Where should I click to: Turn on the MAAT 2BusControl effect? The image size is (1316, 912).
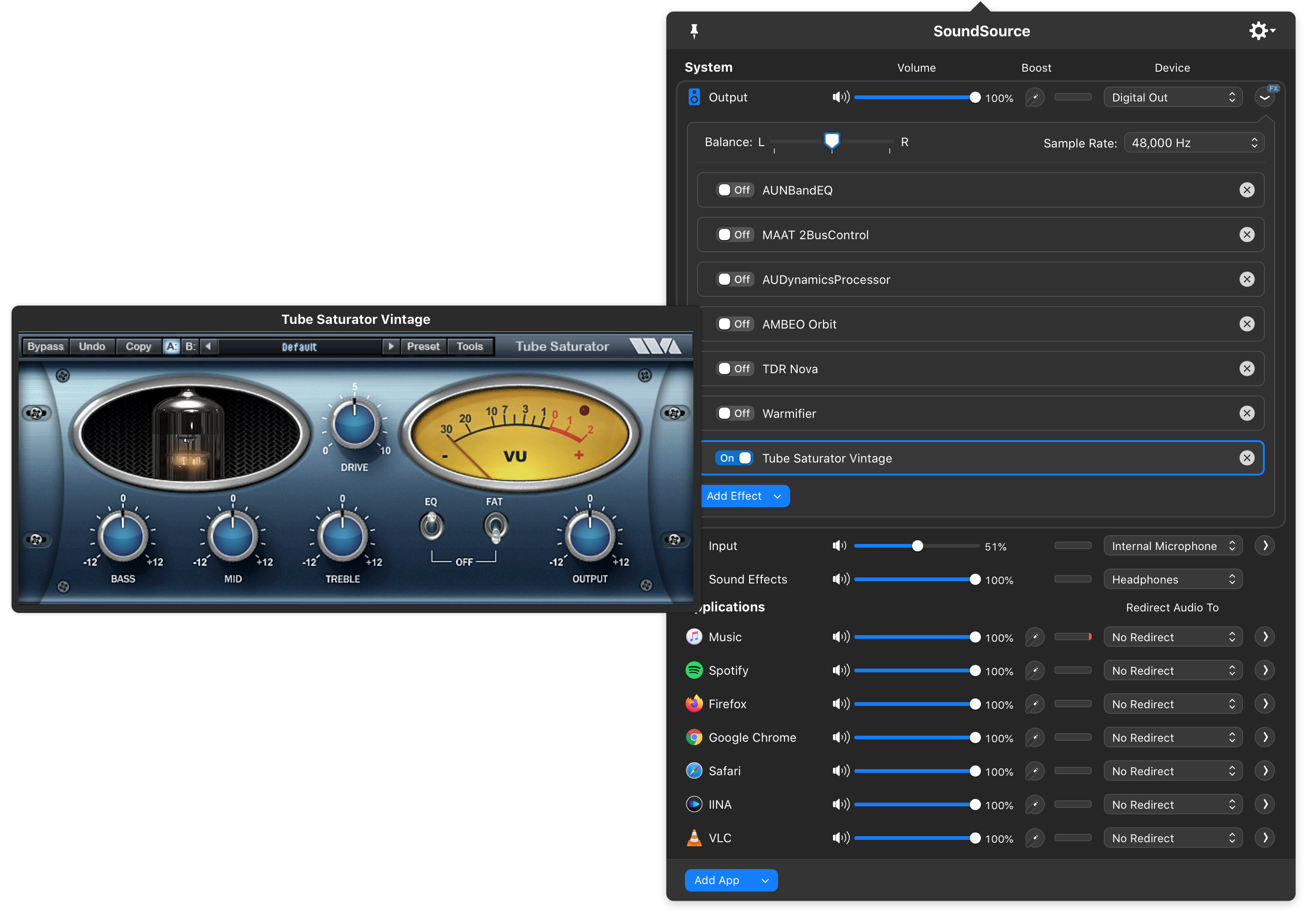click(734, 235)
